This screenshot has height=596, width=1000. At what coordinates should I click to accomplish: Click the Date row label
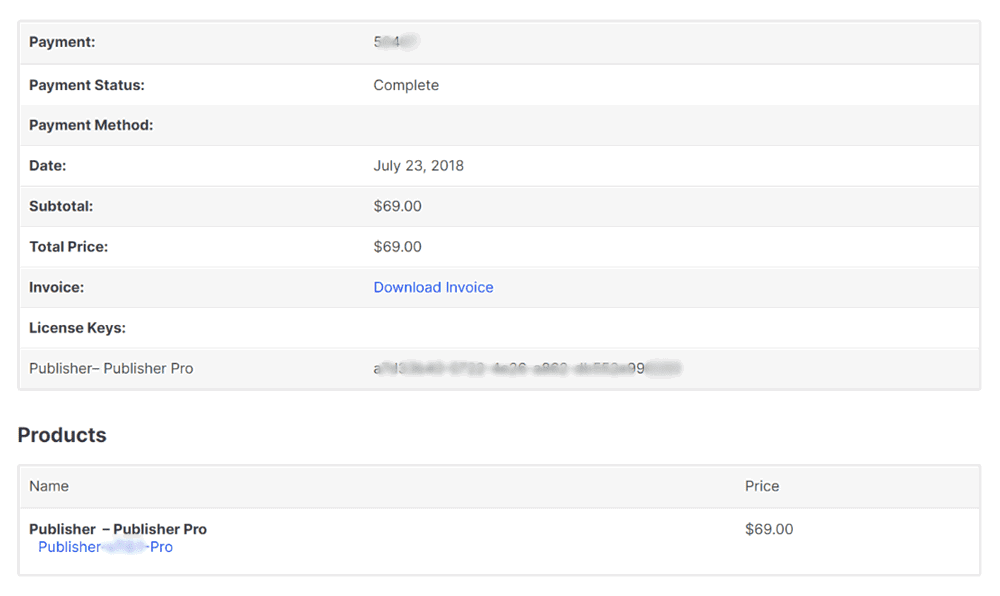(x=47, y=166)
